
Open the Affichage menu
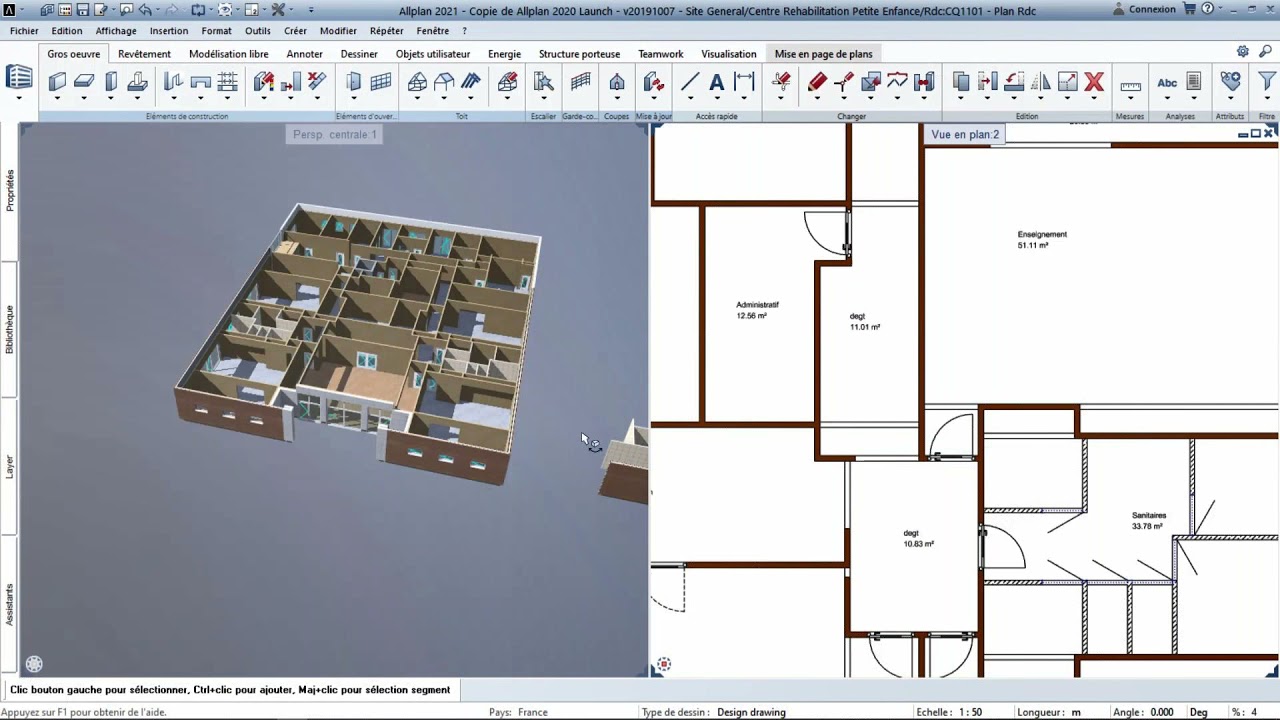coord(116,31)
